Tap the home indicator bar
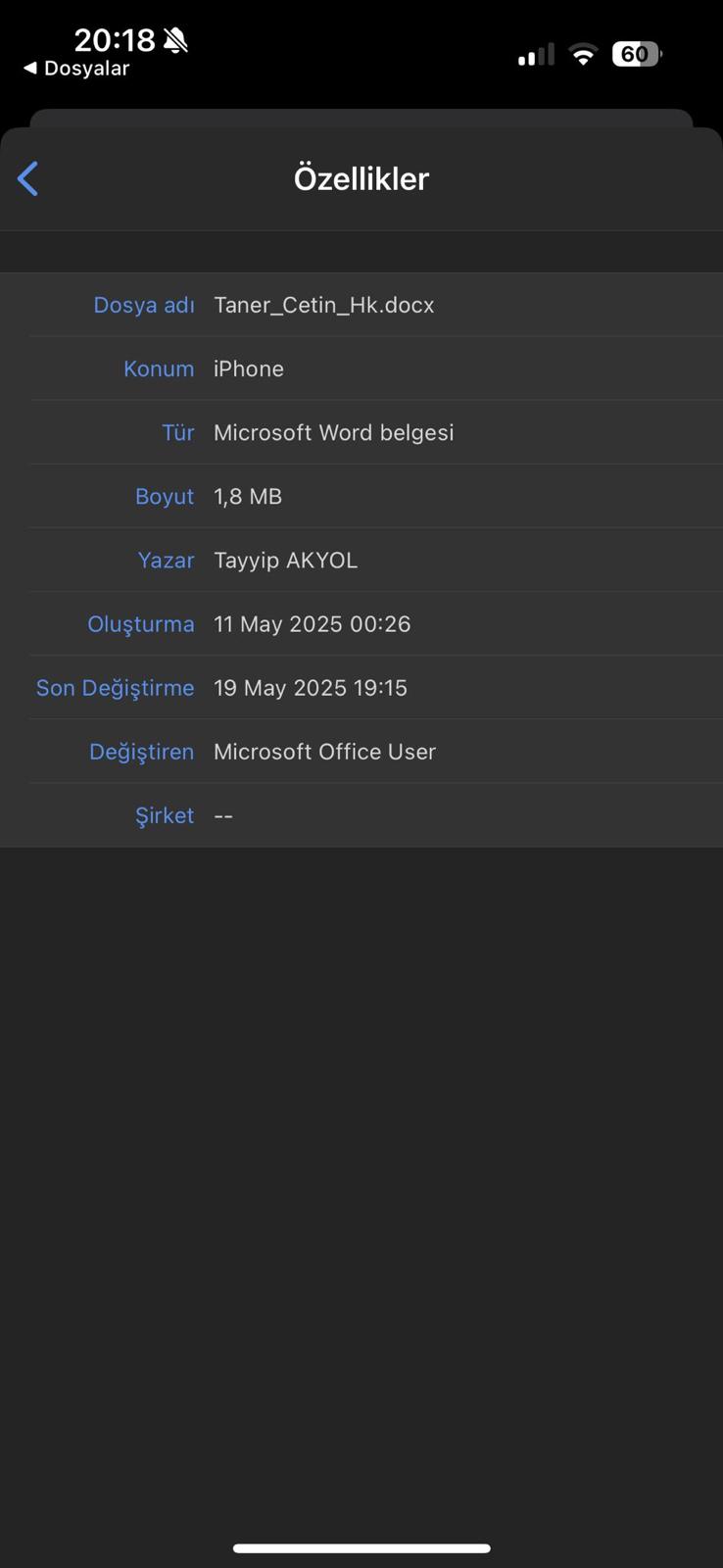This screenshot has height=1568, width=723. [x=361, y=1548]
